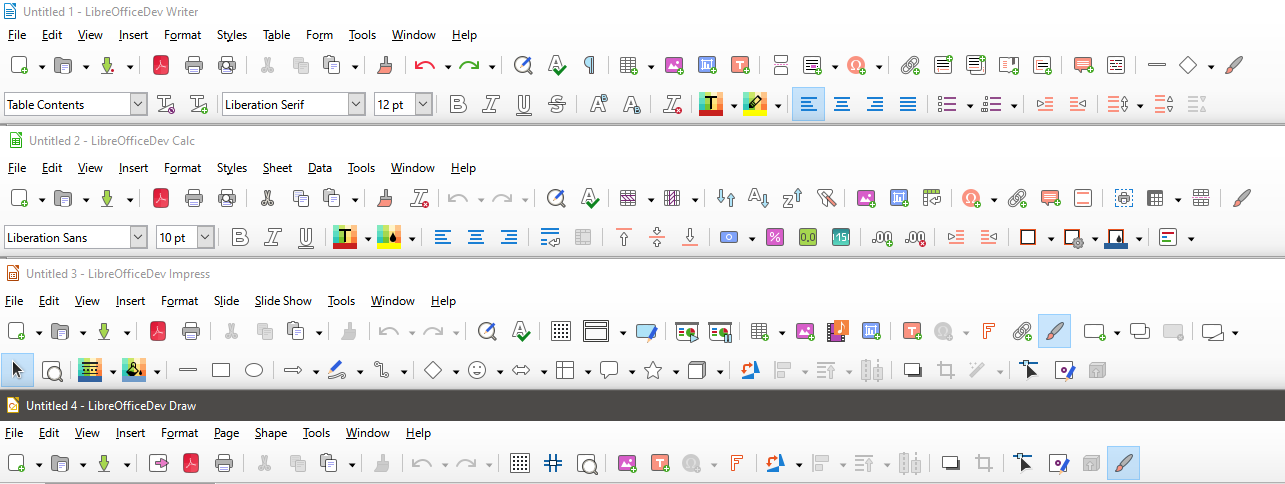Toggle unordered list in Writer
The height and width of the screenshot is (484, 1285).
[948, 104]
